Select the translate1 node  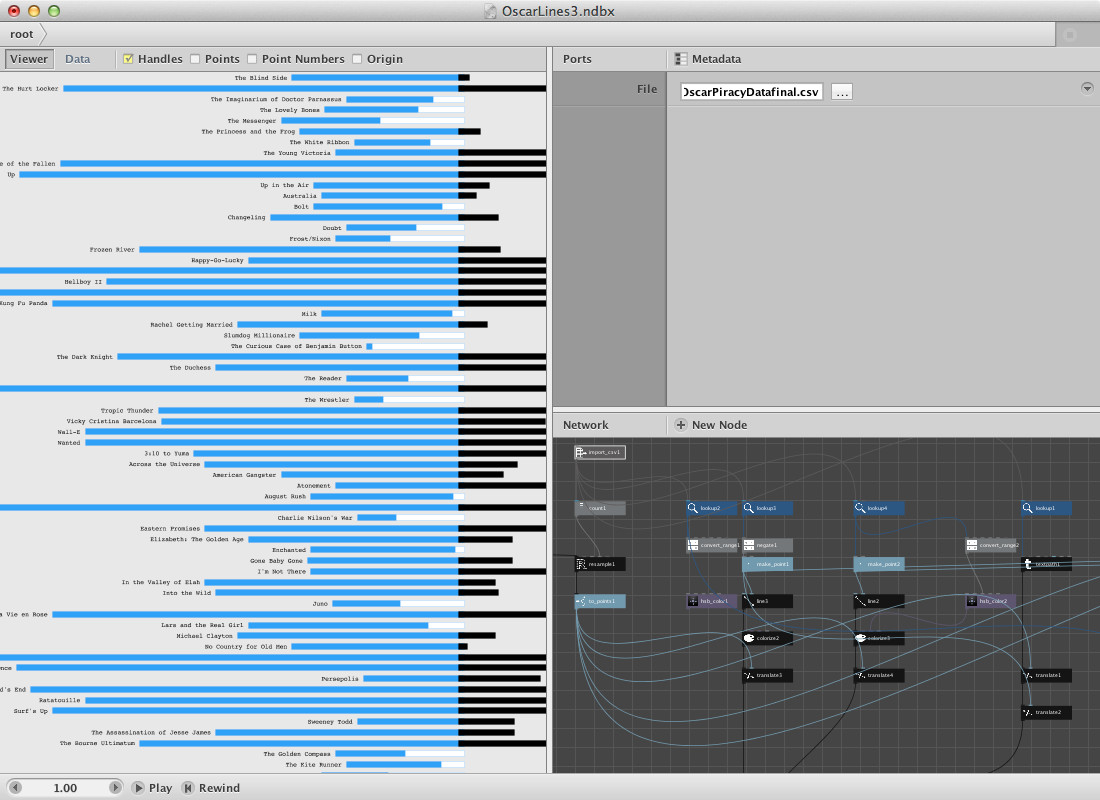pyautogui.click(x=1047, y=676)
